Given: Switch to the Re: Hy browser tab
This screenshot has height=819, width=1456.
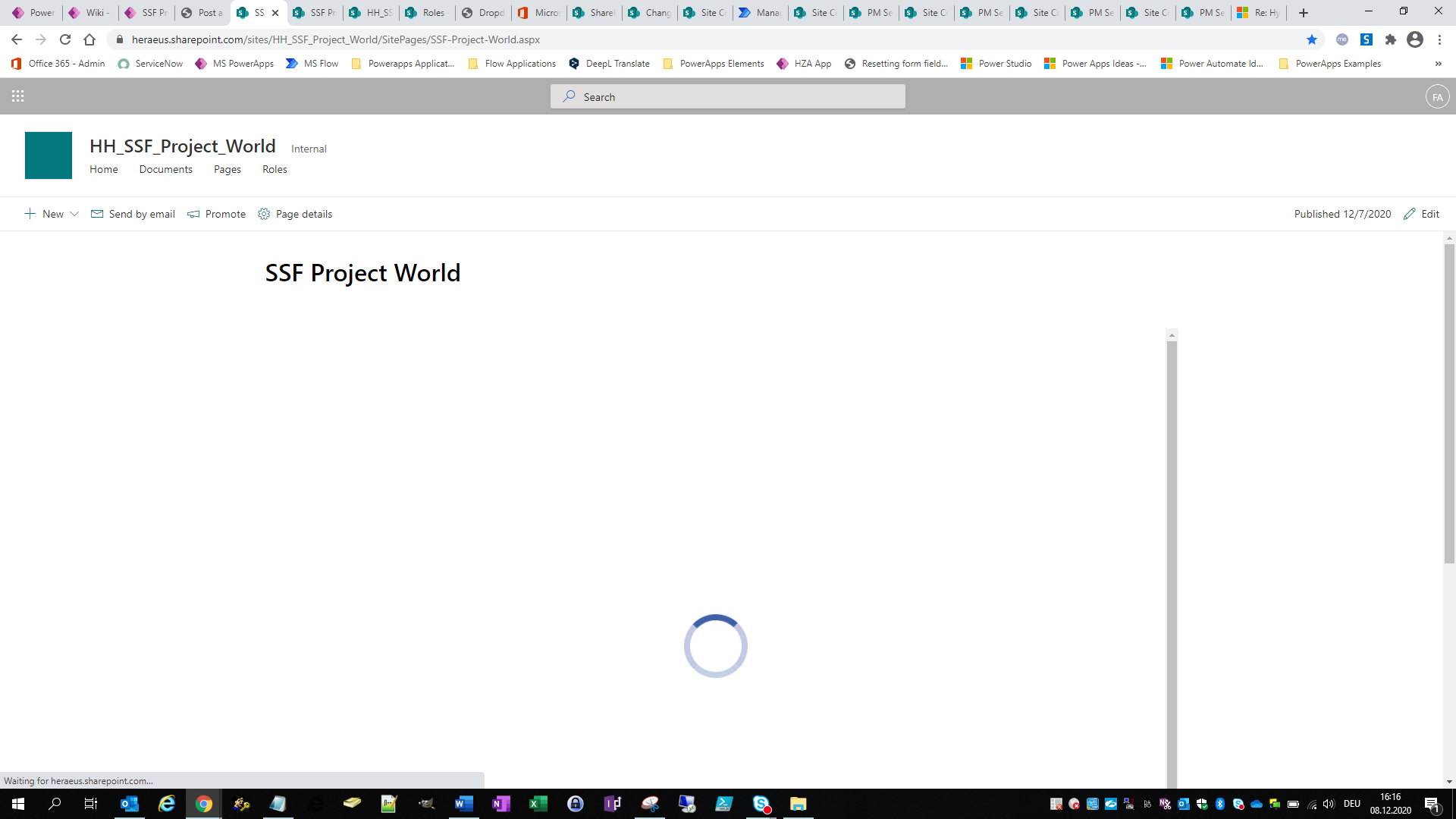Looking at the screenshot, I should click(1259, 13).
